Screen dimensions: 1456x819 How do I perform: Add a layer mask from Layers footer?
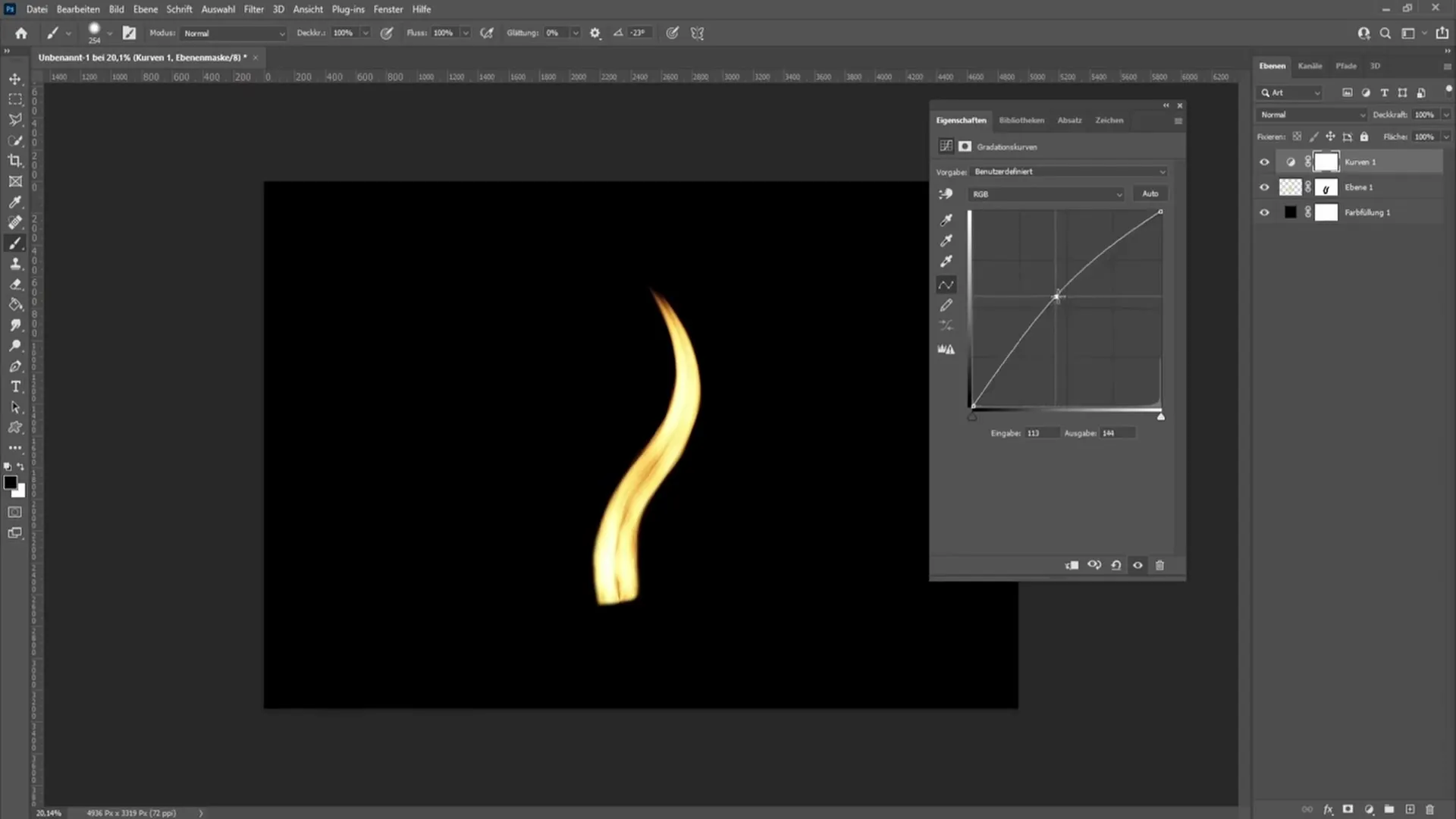pos(1348,810)
